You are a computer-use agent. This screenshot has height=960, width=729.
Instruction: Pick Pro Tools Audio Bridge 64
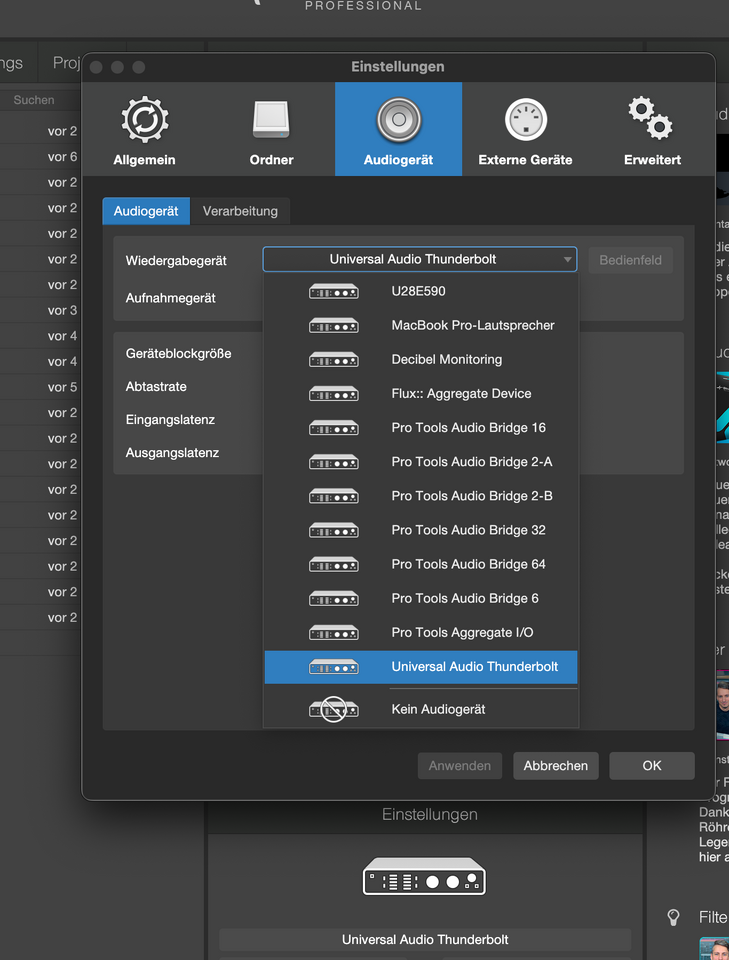click(x=421, y=564)
